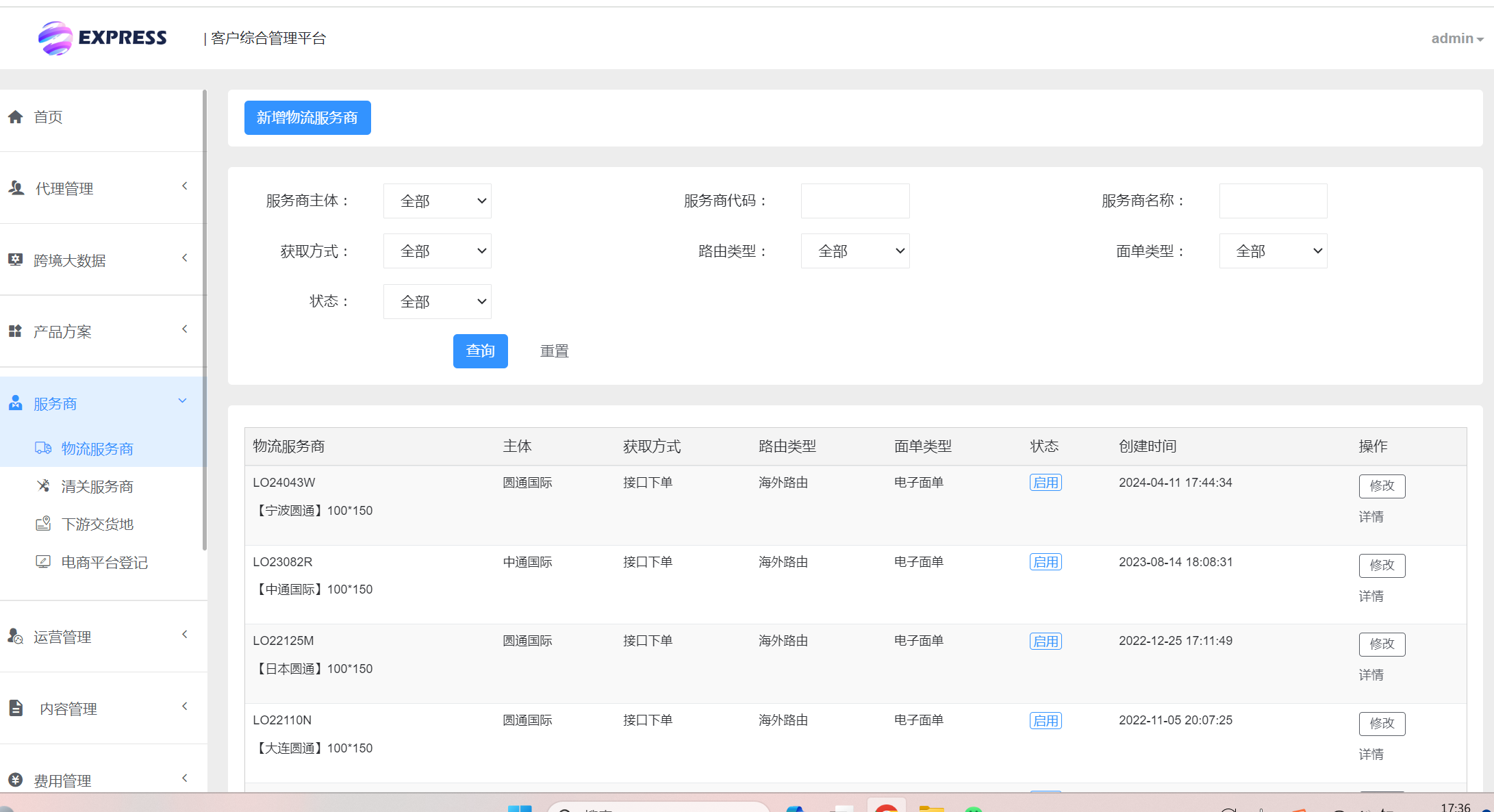Click the 重置 reset button
1494x812 pixels.
(555, 351)
